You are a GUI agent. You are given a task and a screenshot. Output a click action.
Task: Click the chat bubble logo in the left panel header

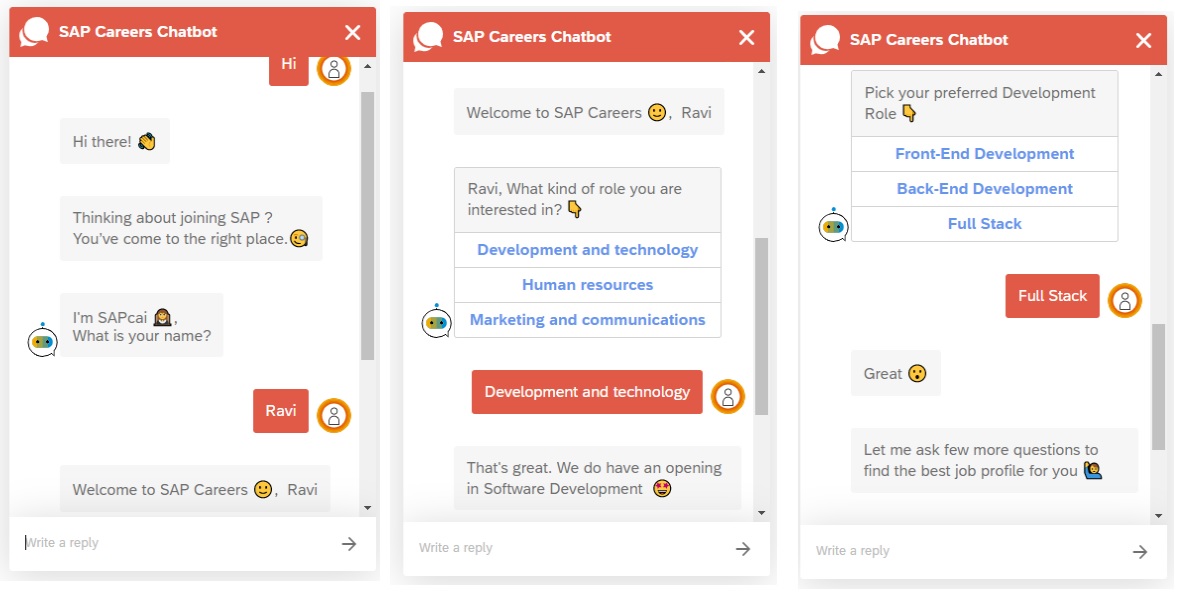click(x=35, y=32)
